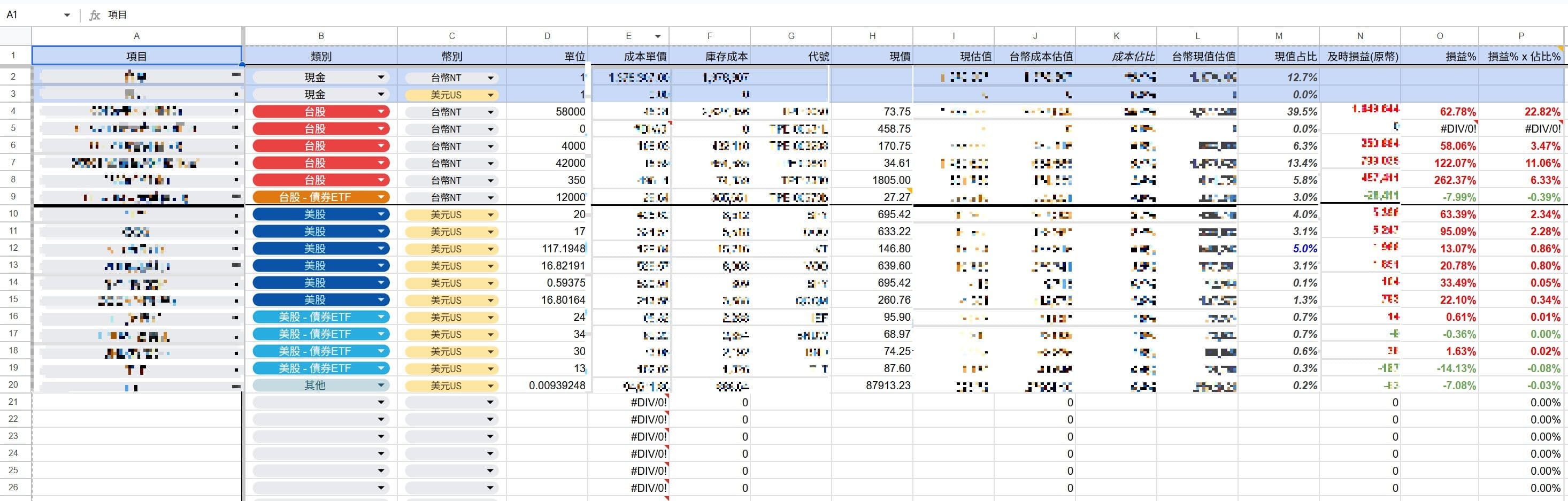
Task: Open the 美股 category dropdown in row 10
Action: click(x=381, y=214)
